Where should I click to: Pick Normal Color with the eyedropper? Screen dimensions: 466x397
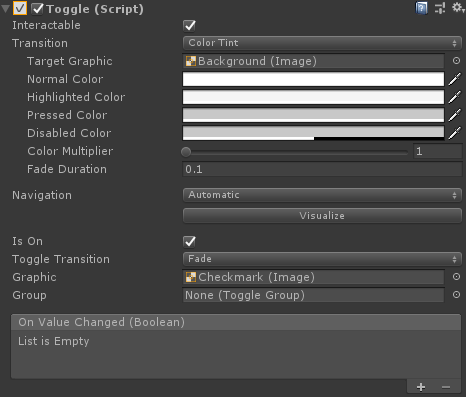[x=455, y=79]
